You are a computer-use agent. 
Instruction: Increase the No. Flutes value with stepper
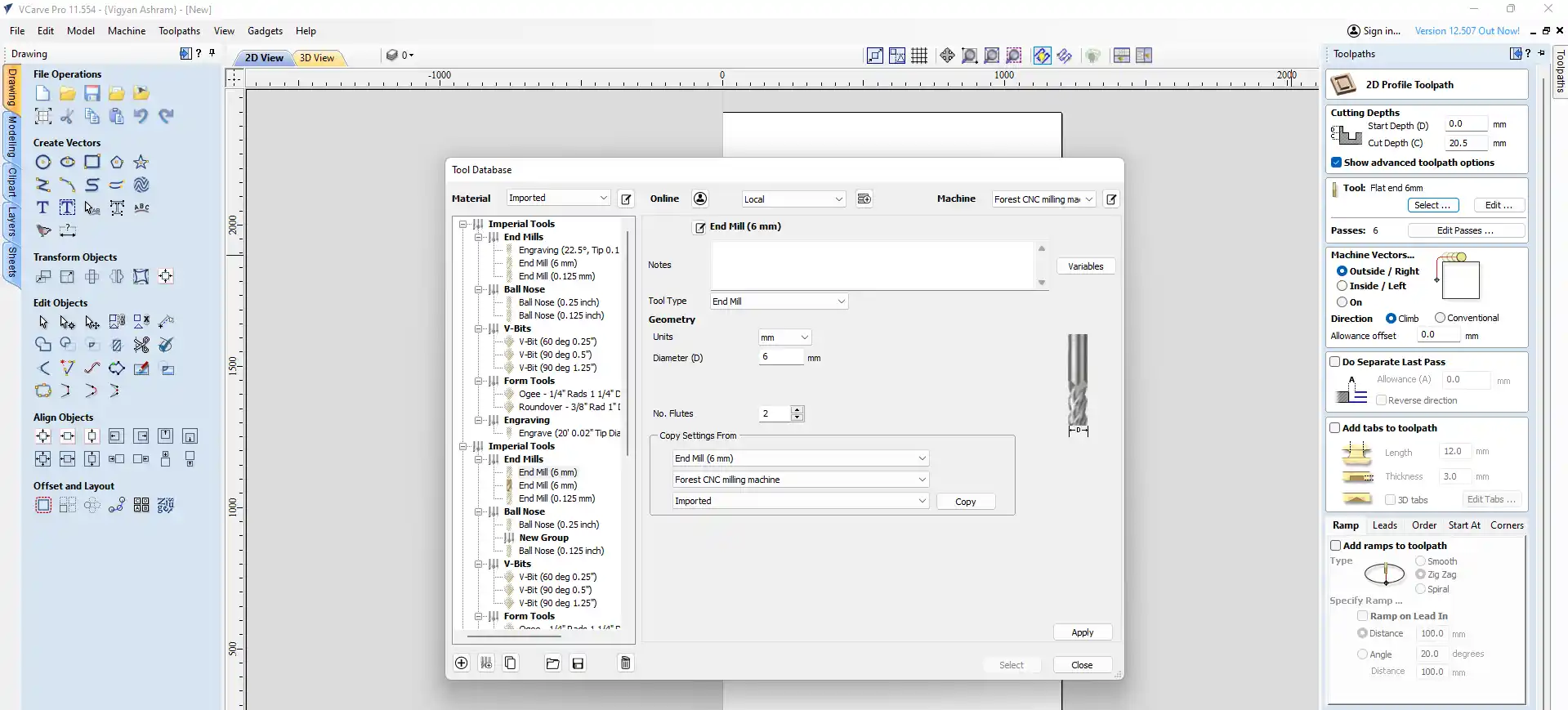click(797, 409)
